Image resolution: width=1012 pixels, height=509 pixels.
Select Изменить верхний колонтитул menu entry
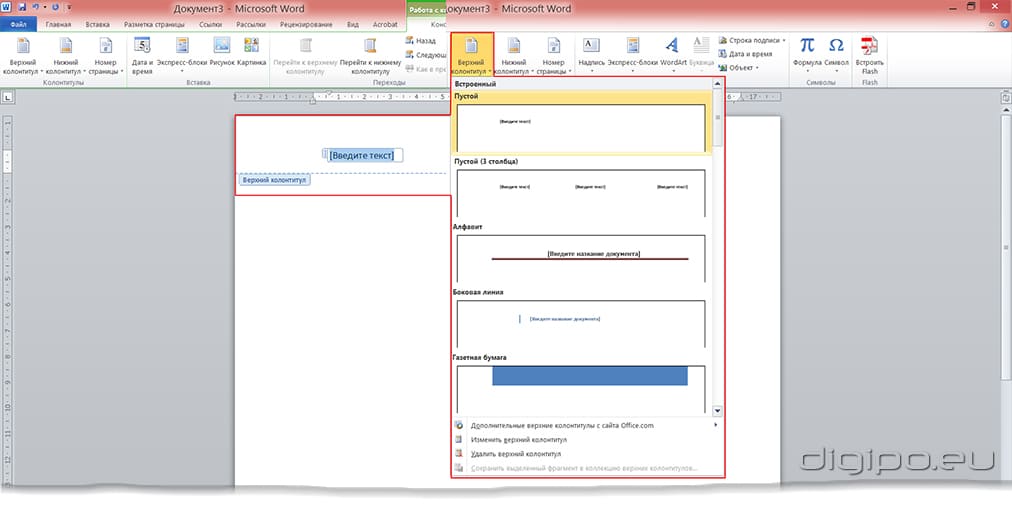(518, 439)
